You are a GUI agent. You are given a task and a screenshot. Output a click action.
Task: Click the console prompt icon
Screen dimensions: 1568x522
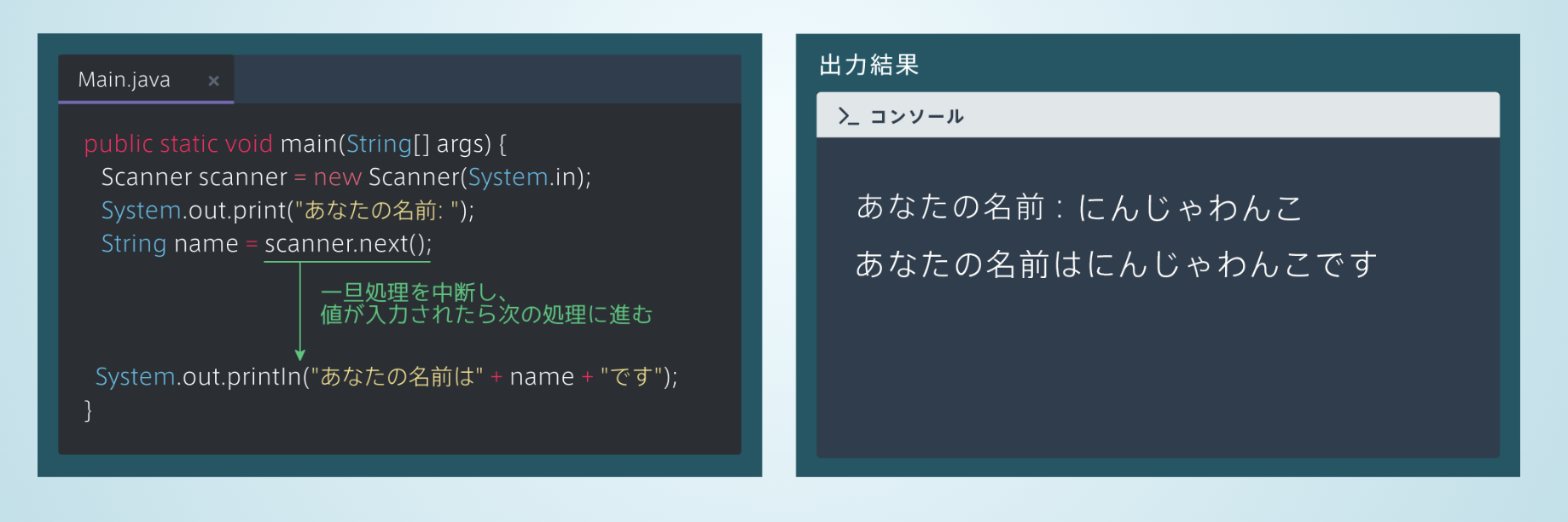coord(847,116)
